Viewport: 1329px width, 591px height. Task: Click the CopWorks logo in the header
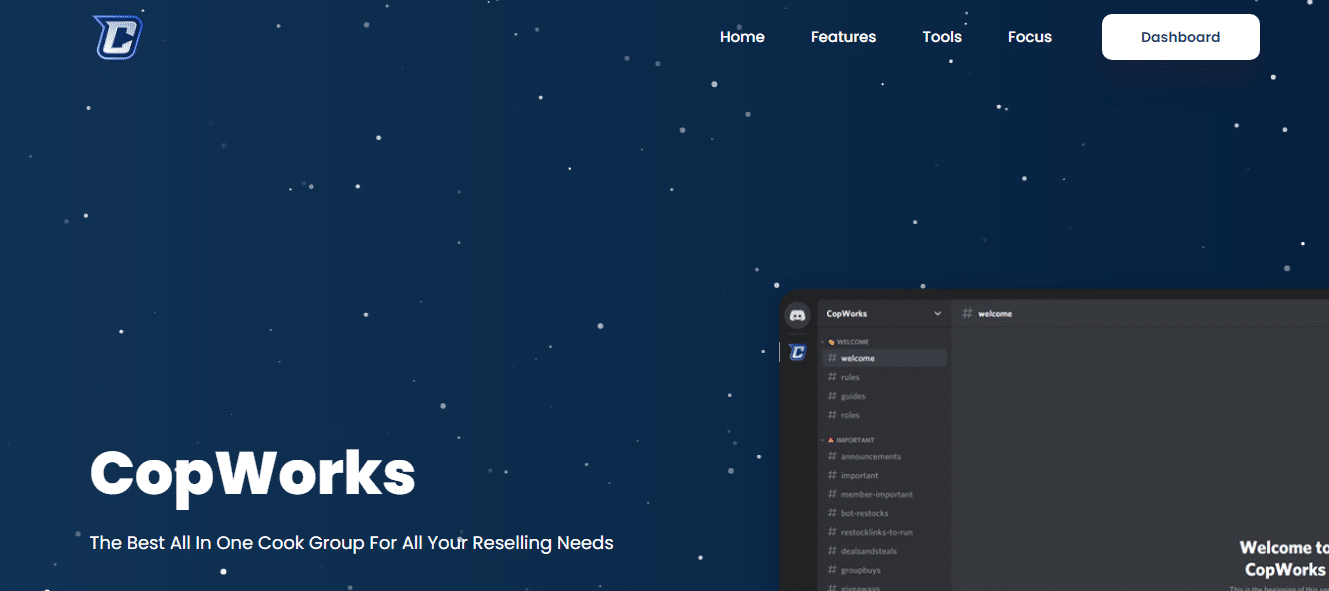(x=117, y=37)
